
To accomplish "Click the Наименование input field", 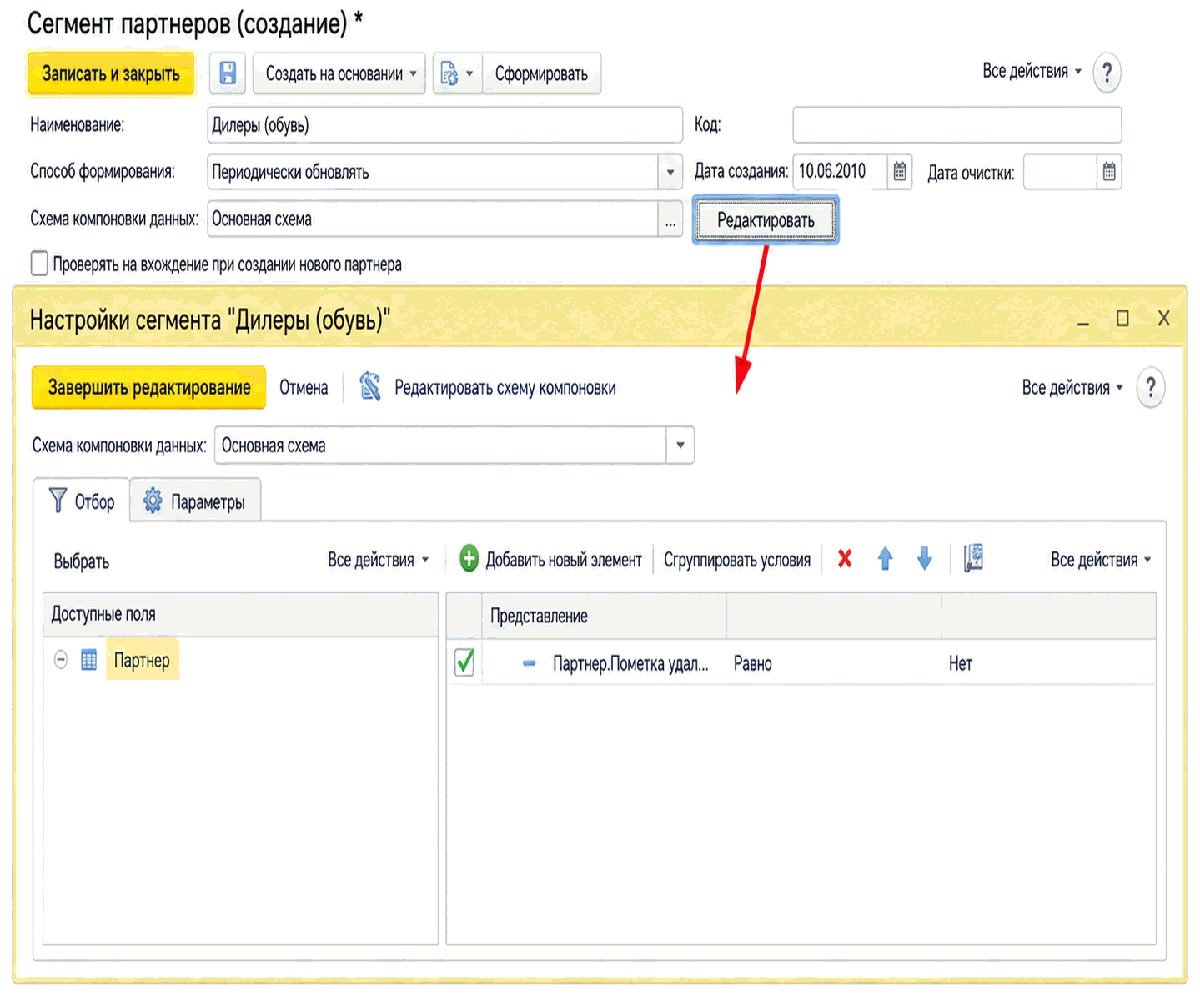I will pyautogui.click(x=444, y=126).
